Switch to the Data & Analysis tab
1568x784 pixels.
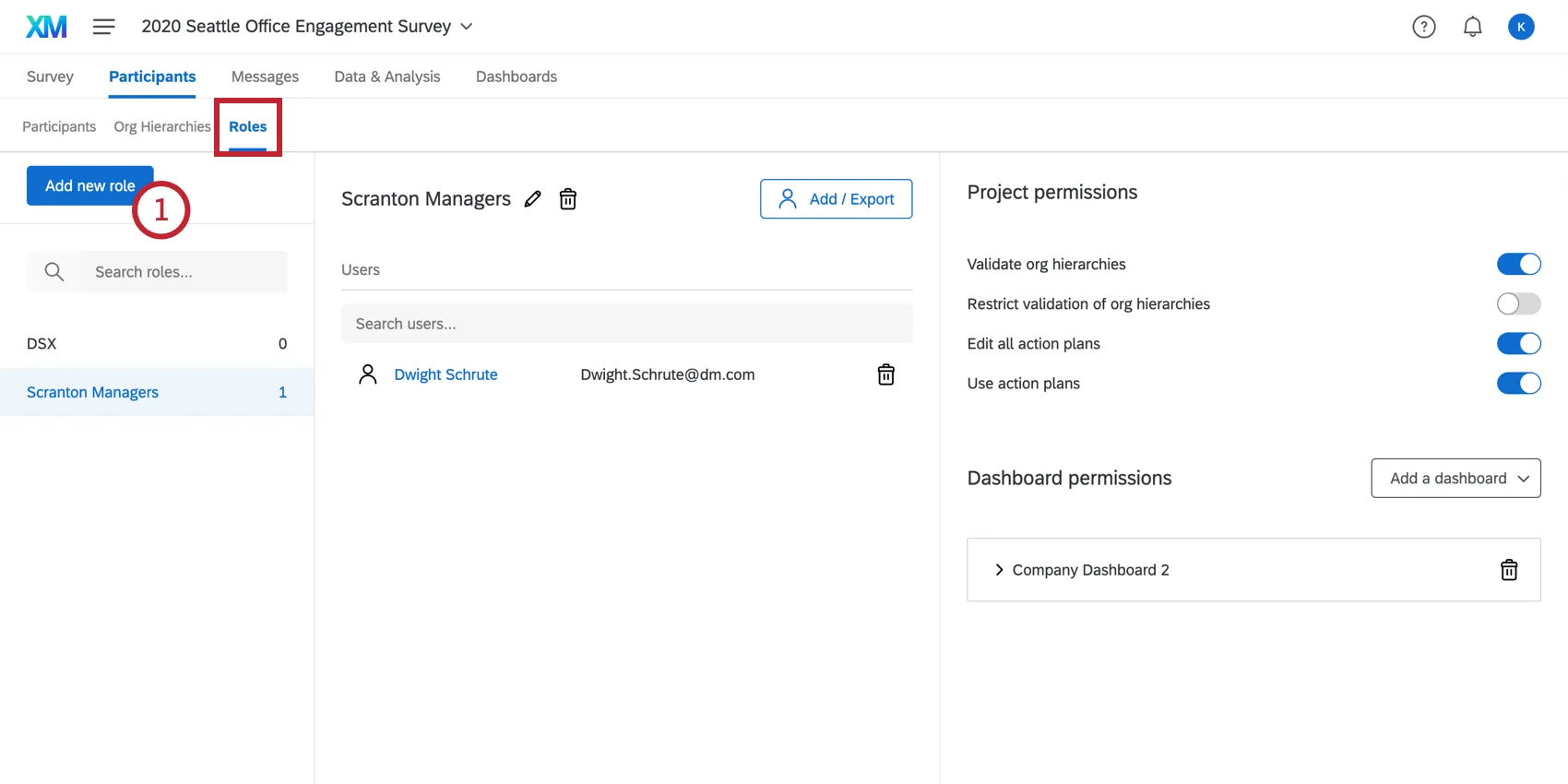click(387, 77)
